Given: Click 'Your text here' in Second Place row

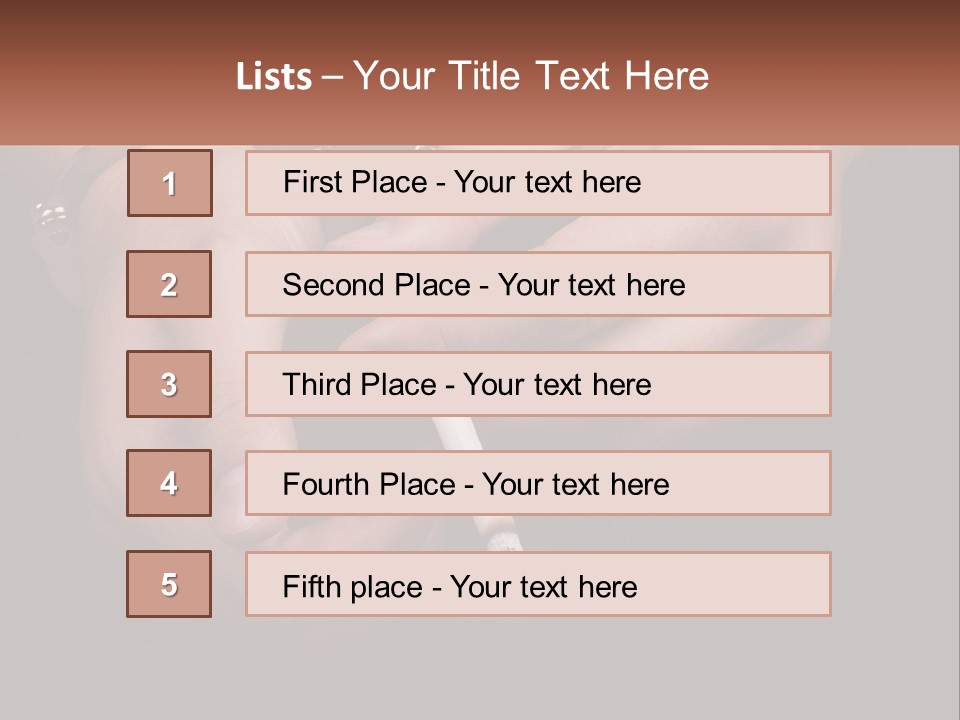Looking at the screenshot, I should click(x=591, y=285).
